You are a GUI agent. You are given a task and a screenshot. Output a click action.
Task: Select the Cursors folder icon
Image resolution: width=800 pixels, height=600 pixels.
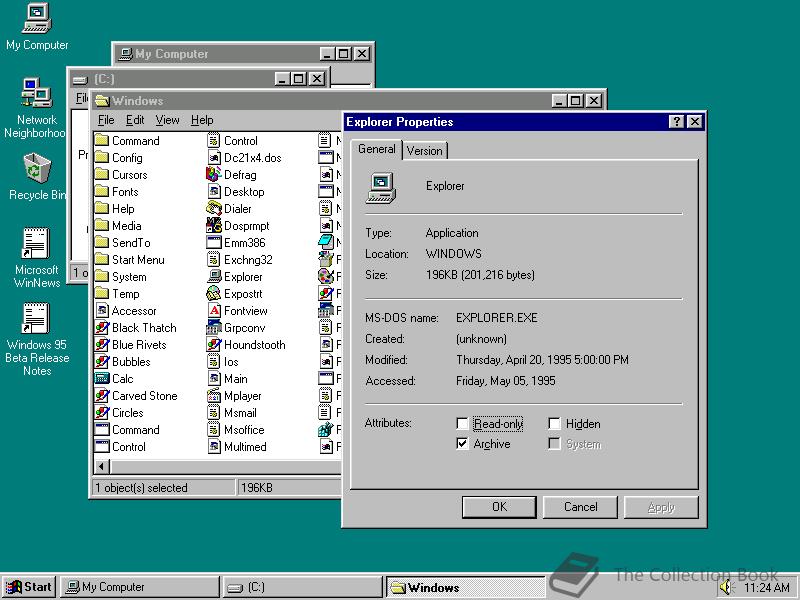[102, 174]
